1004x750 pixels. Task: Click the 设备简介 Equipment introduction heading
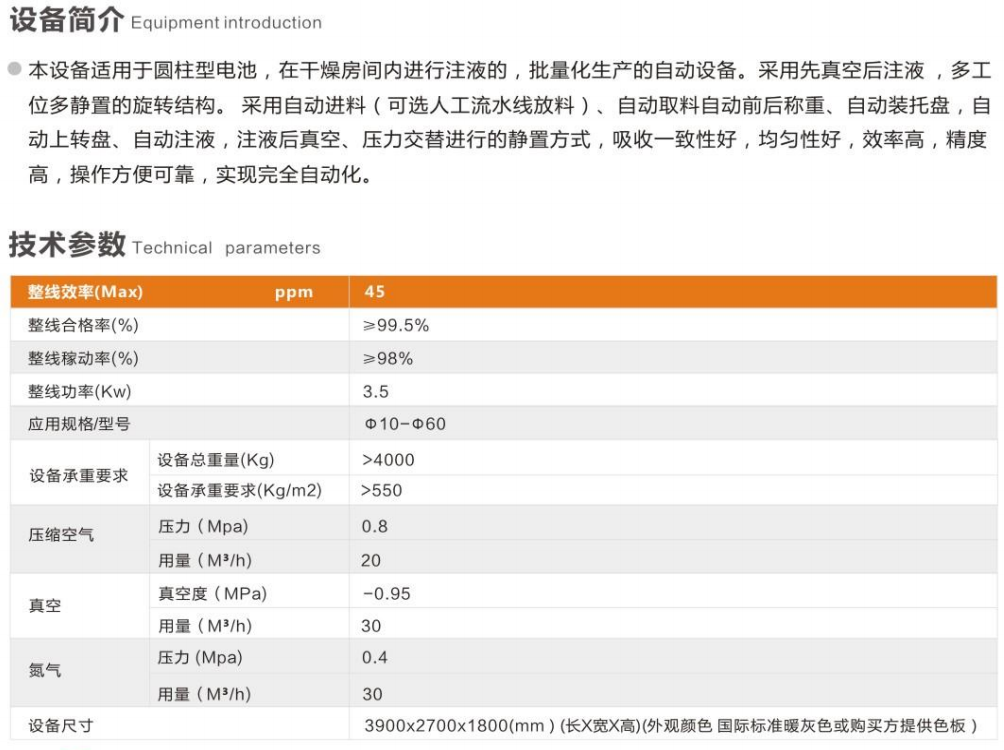pos(165,20)
